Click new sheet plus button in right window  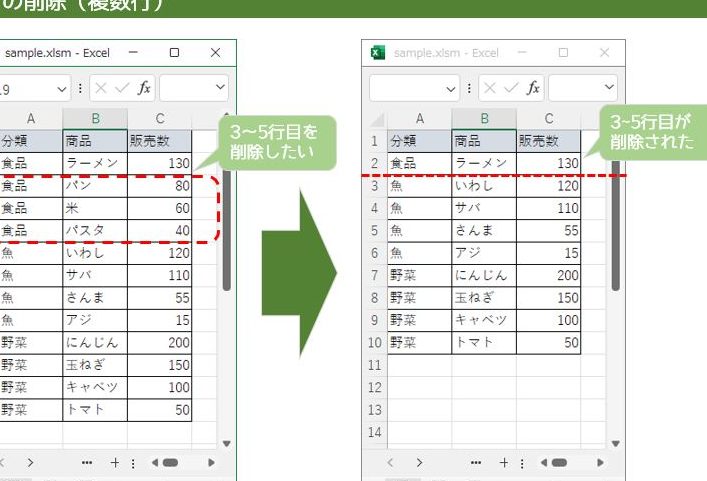click(x=504, y=463)
